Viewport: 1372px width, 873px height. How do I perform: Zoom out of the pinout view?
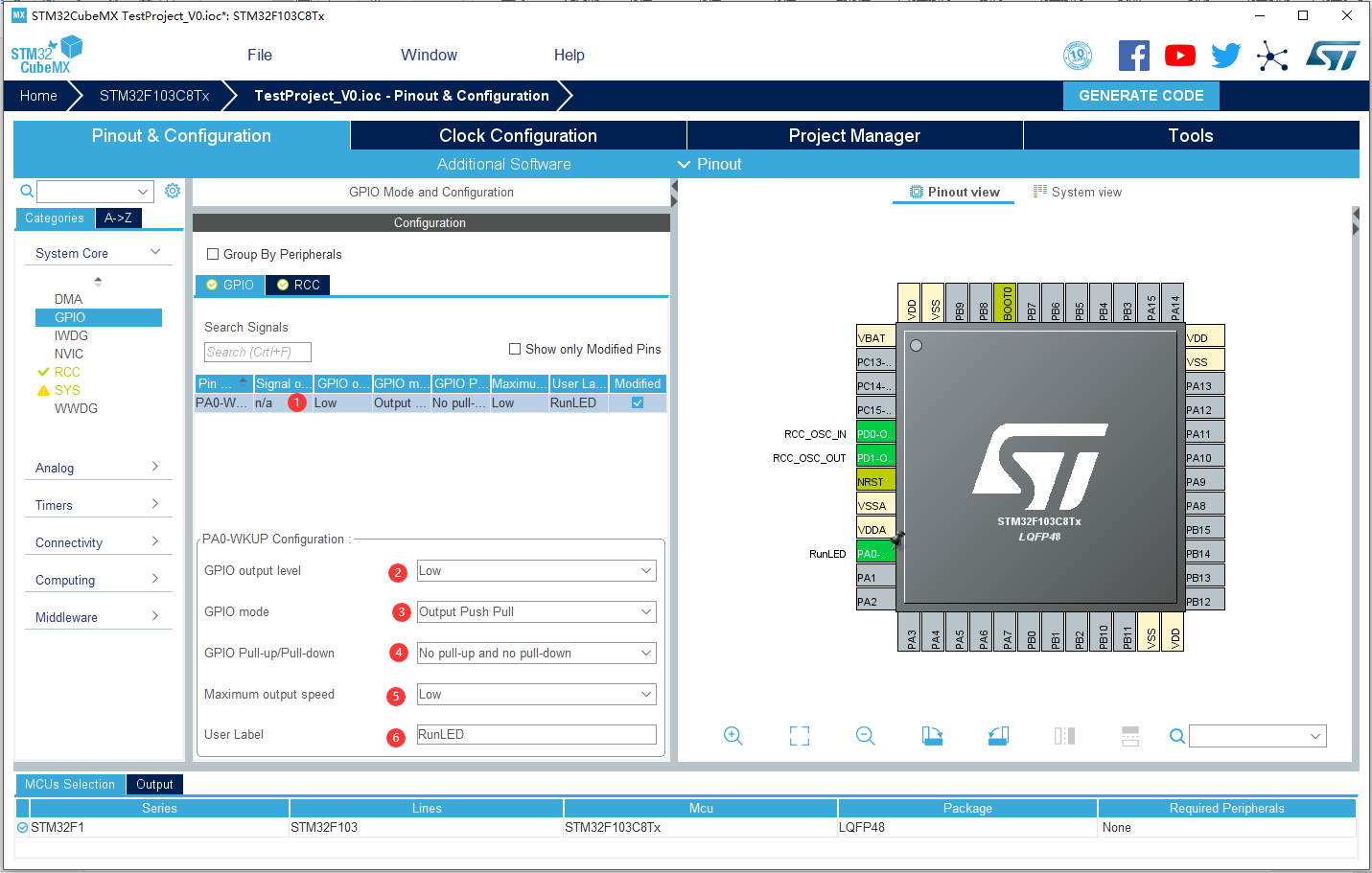[866, 736]
